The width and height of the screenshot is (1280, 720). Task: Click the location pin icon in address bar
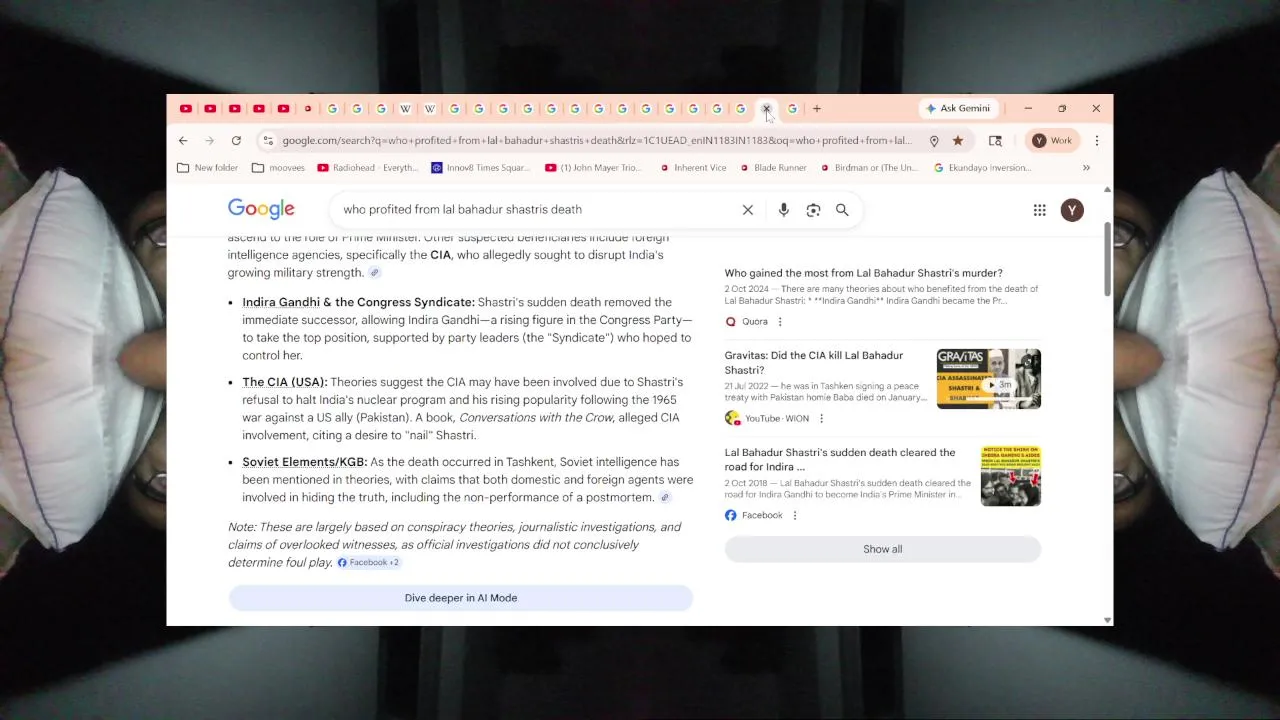(x=934, y=141)
